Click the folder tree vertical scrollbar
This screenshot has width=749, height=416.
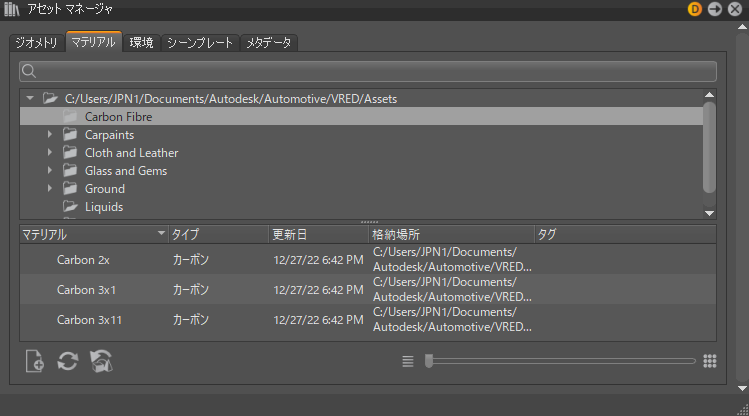[x=709, y=147]
